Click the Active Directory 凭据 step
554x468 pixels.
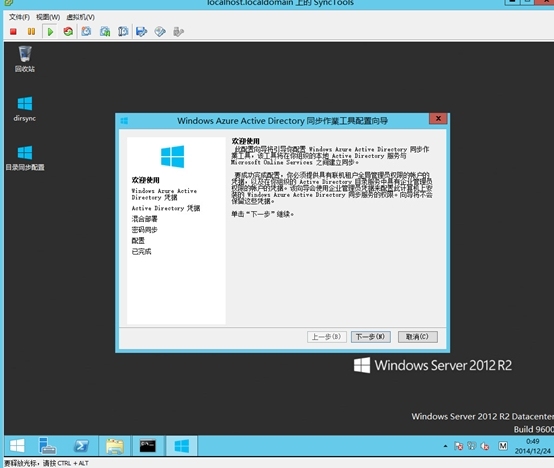tap(166, 208)
